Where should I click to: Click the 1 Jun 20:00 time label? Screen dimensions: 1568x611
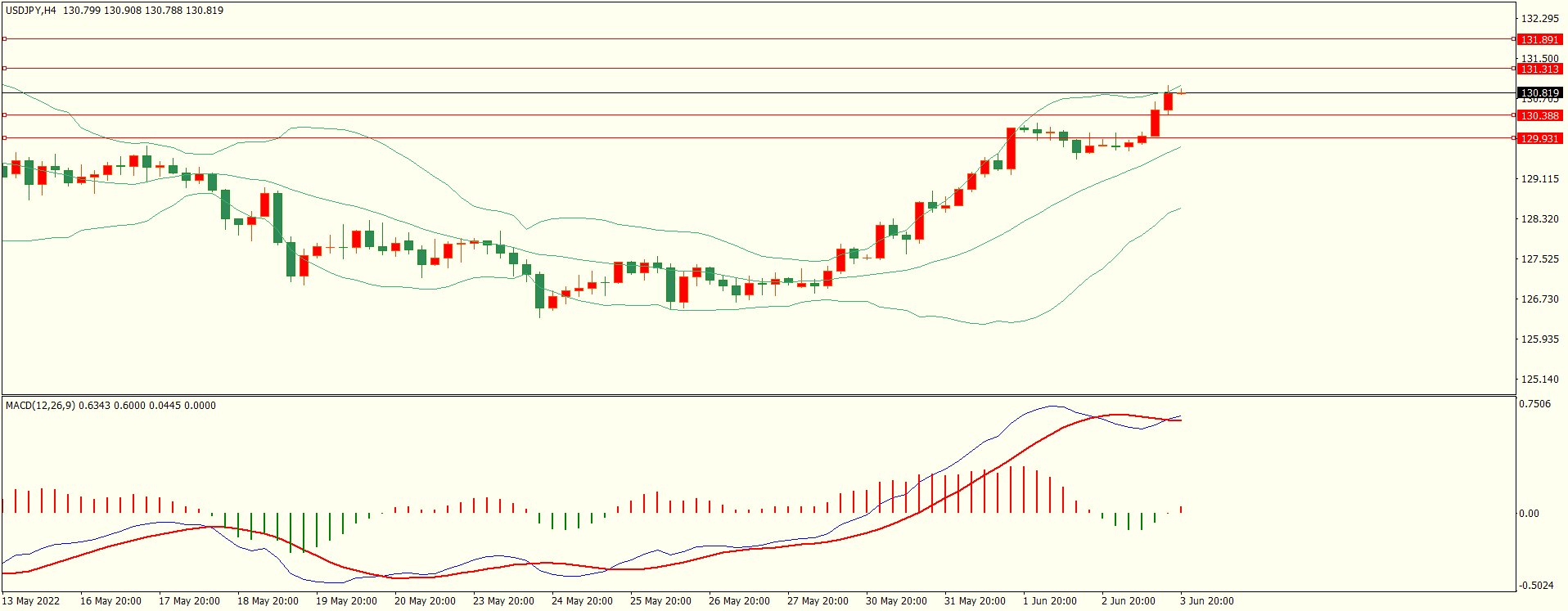(1050, 601)
